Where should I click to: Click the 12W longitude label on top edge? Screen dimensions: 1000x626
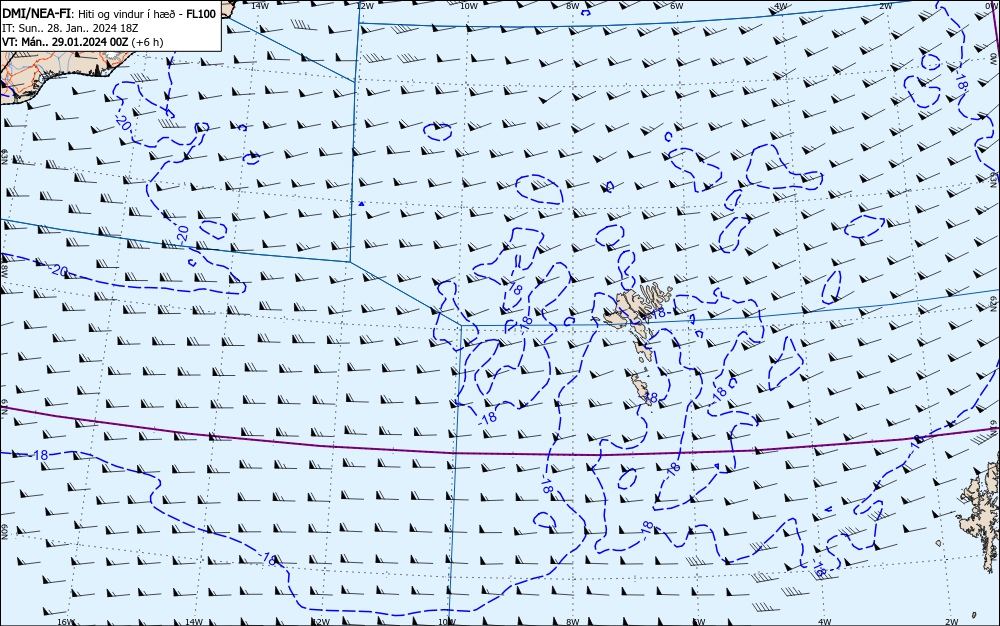(x=364, y=6)
